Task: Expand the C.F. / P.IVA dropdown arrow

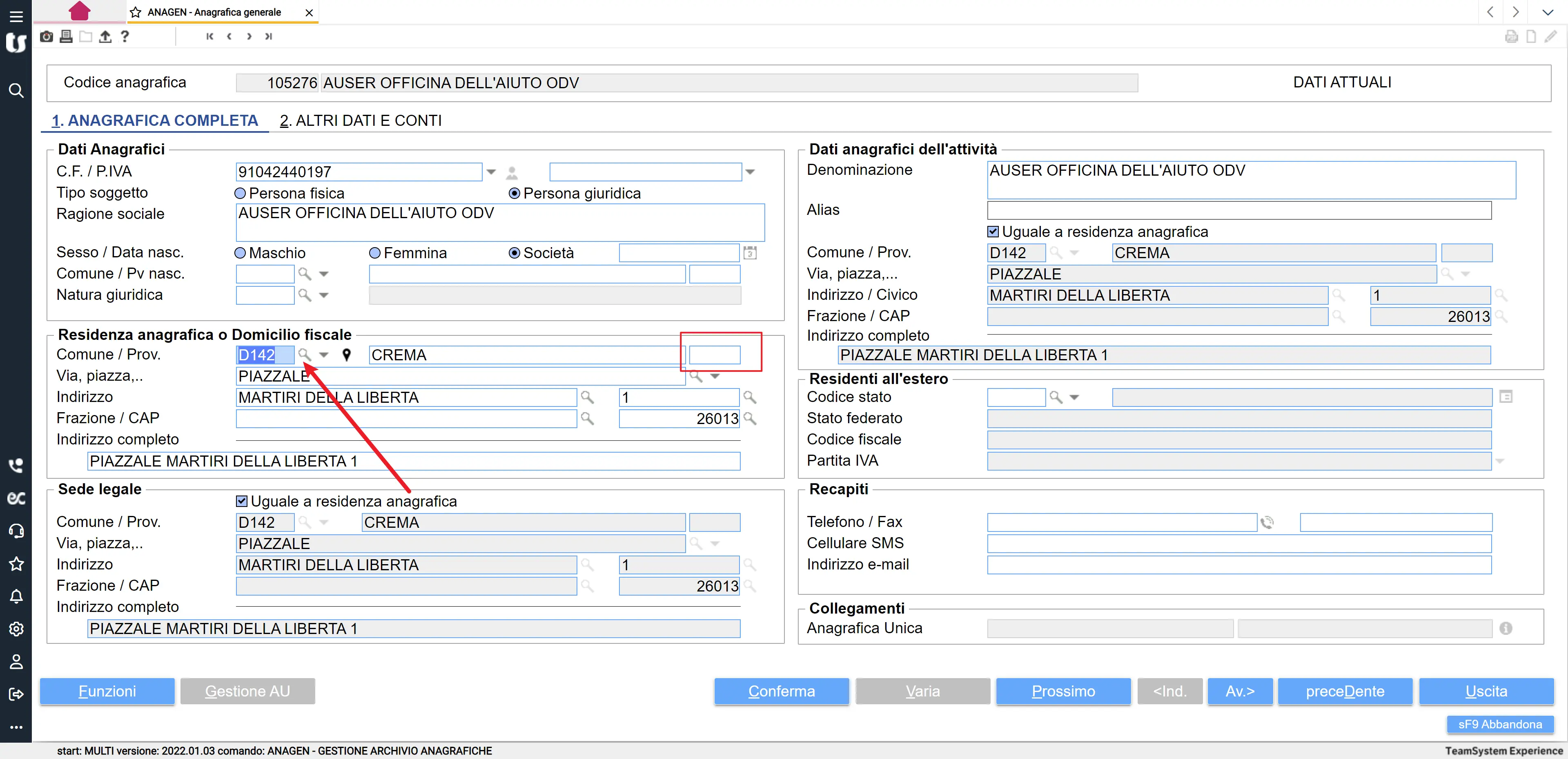Action: (491, 172)
